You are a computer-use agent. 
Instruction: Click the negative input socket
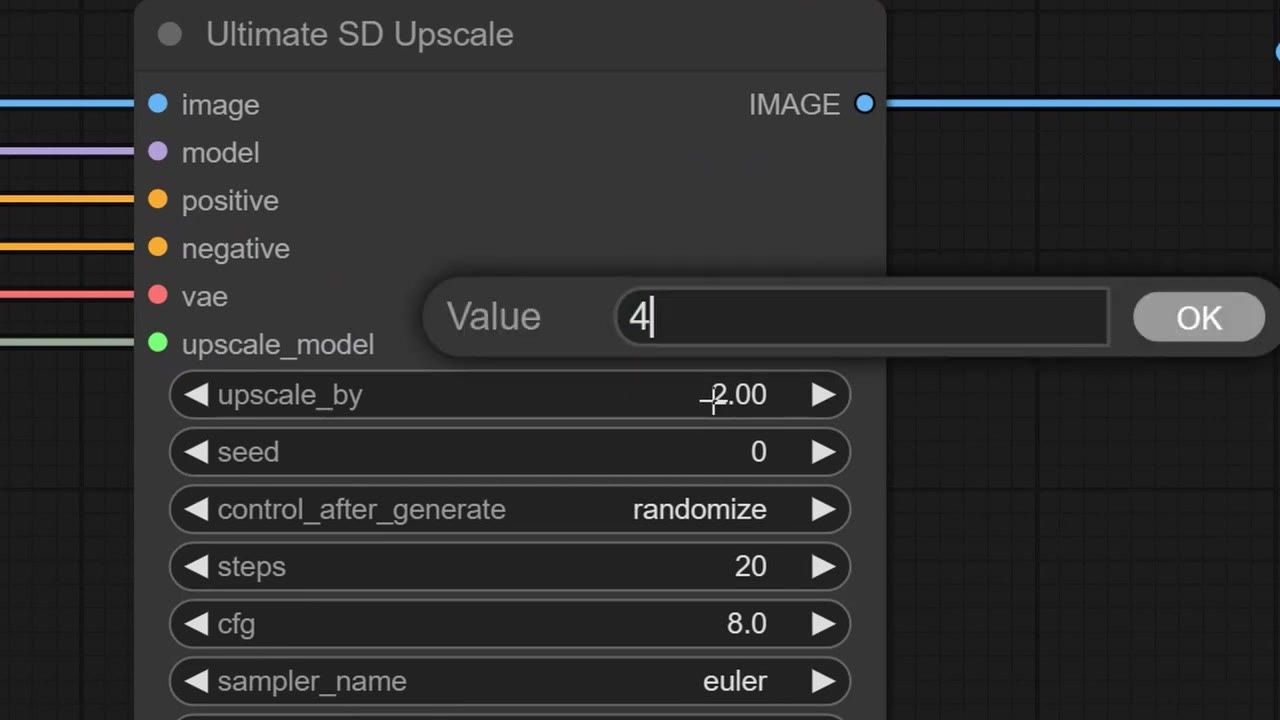[x=158, y=247]
